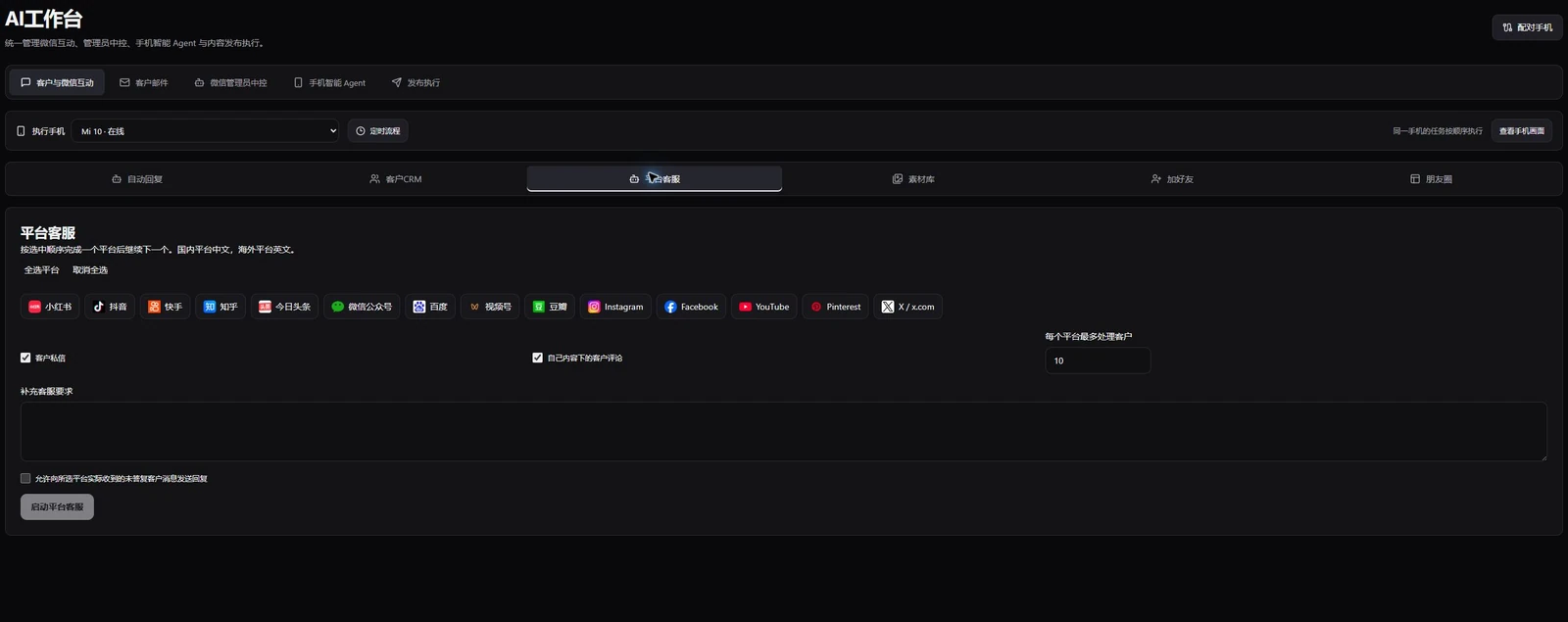Open the 定时流程 scheduled flow button
The image size is (1568, 622).
(x=377, y=131)
